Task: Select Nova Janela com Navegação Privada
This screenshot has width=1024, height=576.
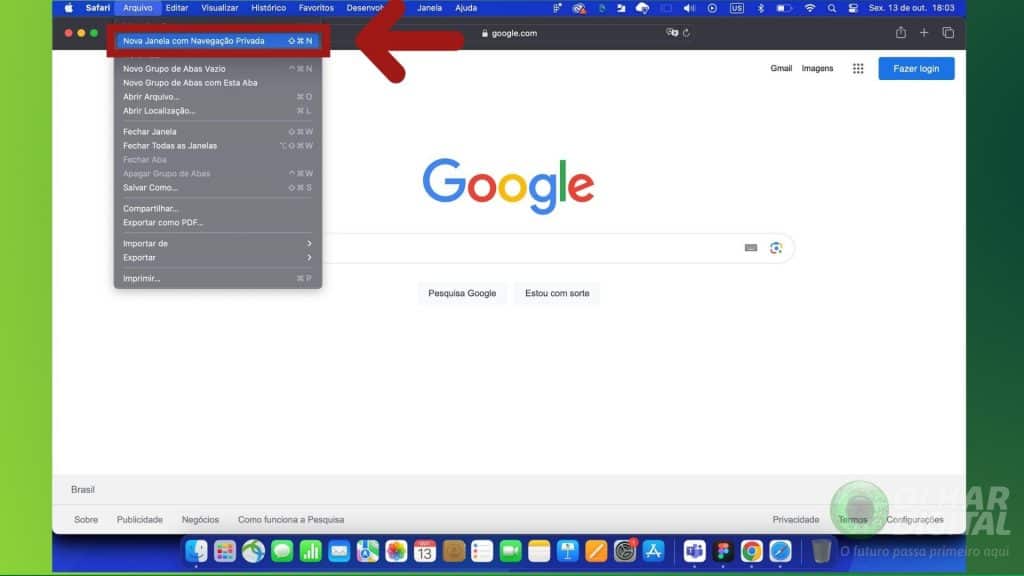Action: click(x=217, y=40)
